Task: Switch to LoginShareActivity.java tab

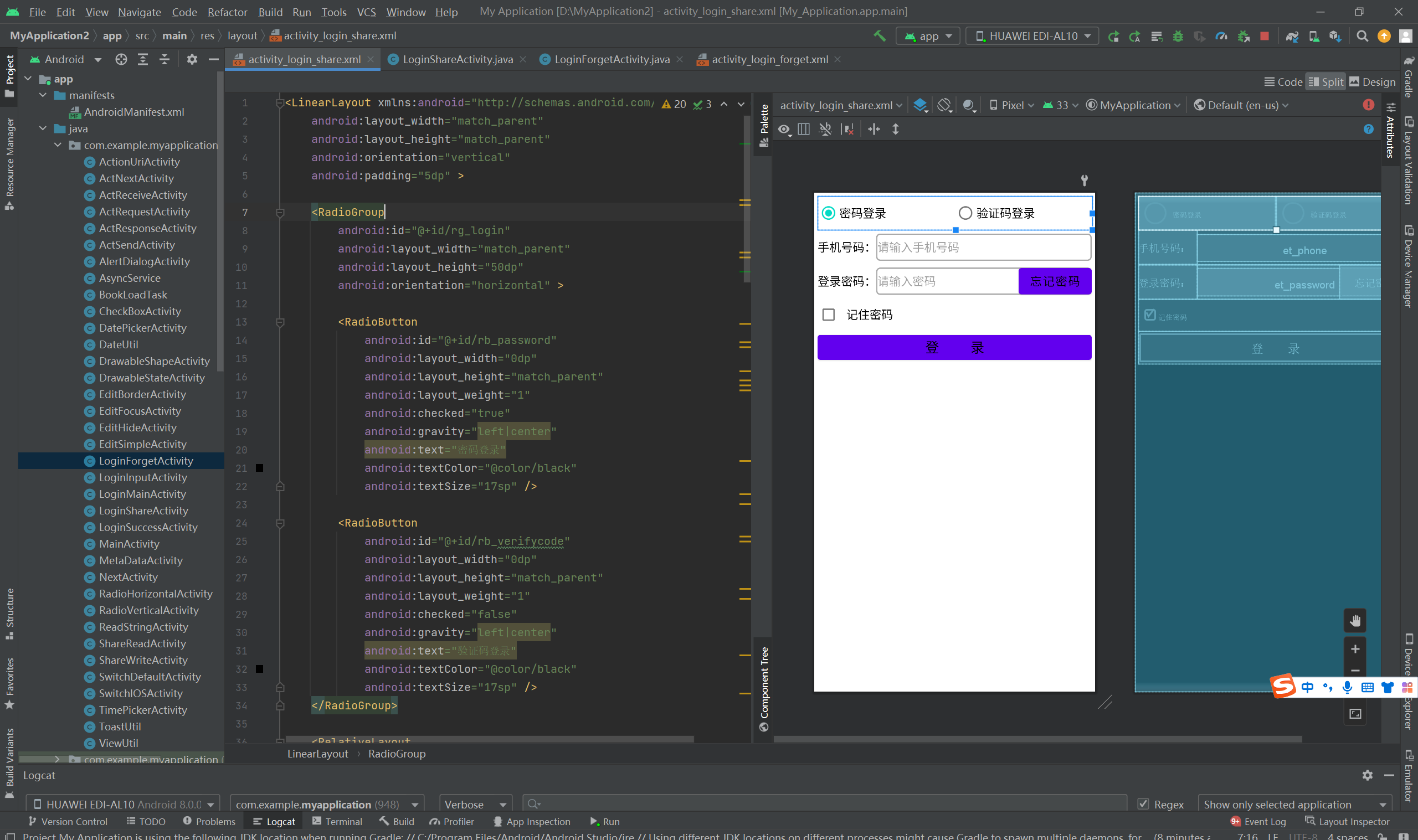Action: coord(458,59)
